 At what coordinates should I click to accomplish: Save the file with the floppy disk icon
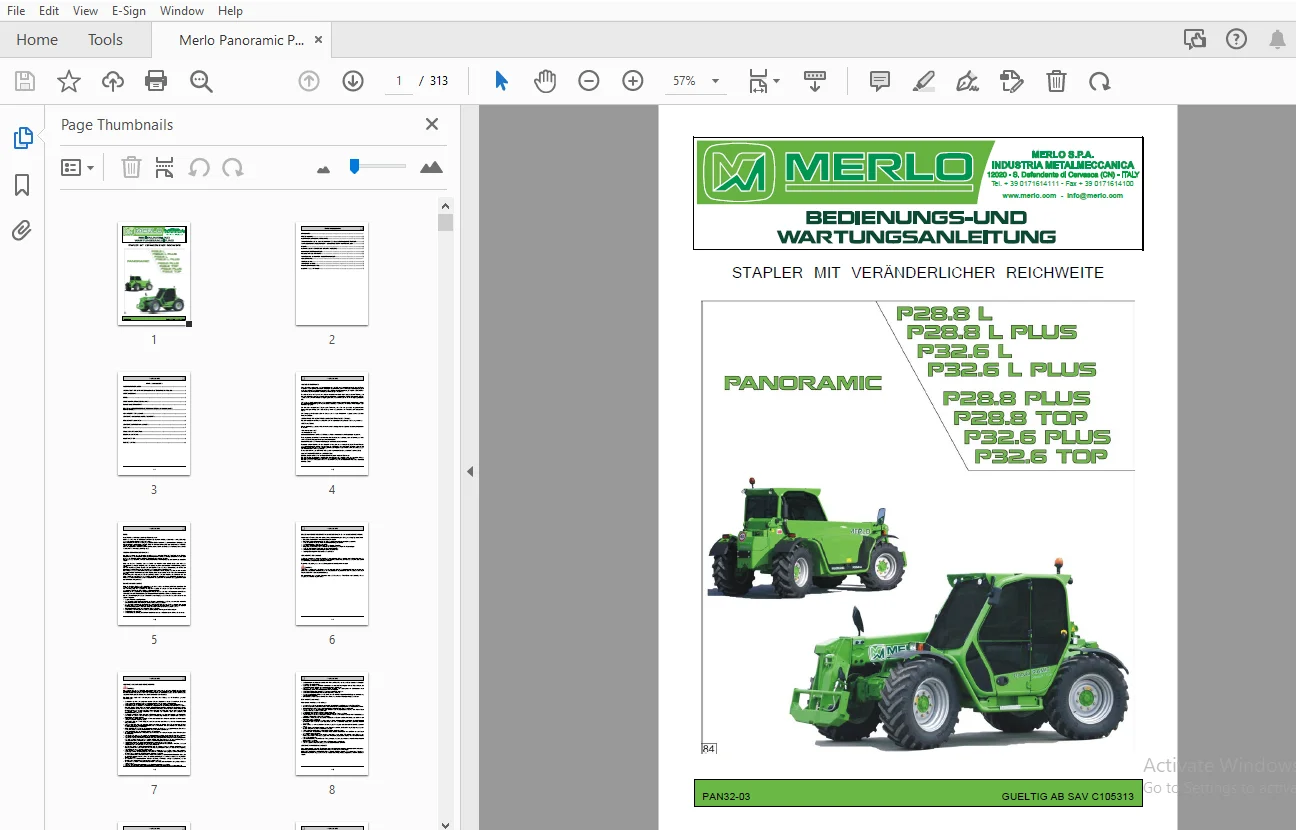click(25, 81)
